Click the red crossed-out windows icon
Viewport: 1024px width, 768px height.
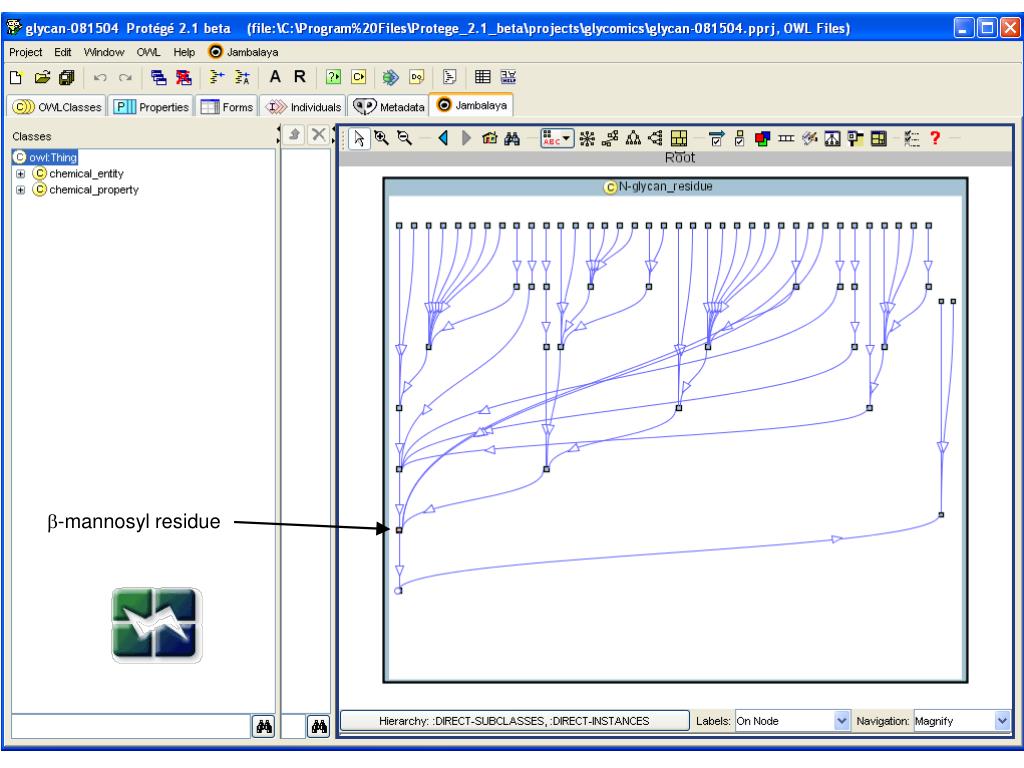pos(184,77)
